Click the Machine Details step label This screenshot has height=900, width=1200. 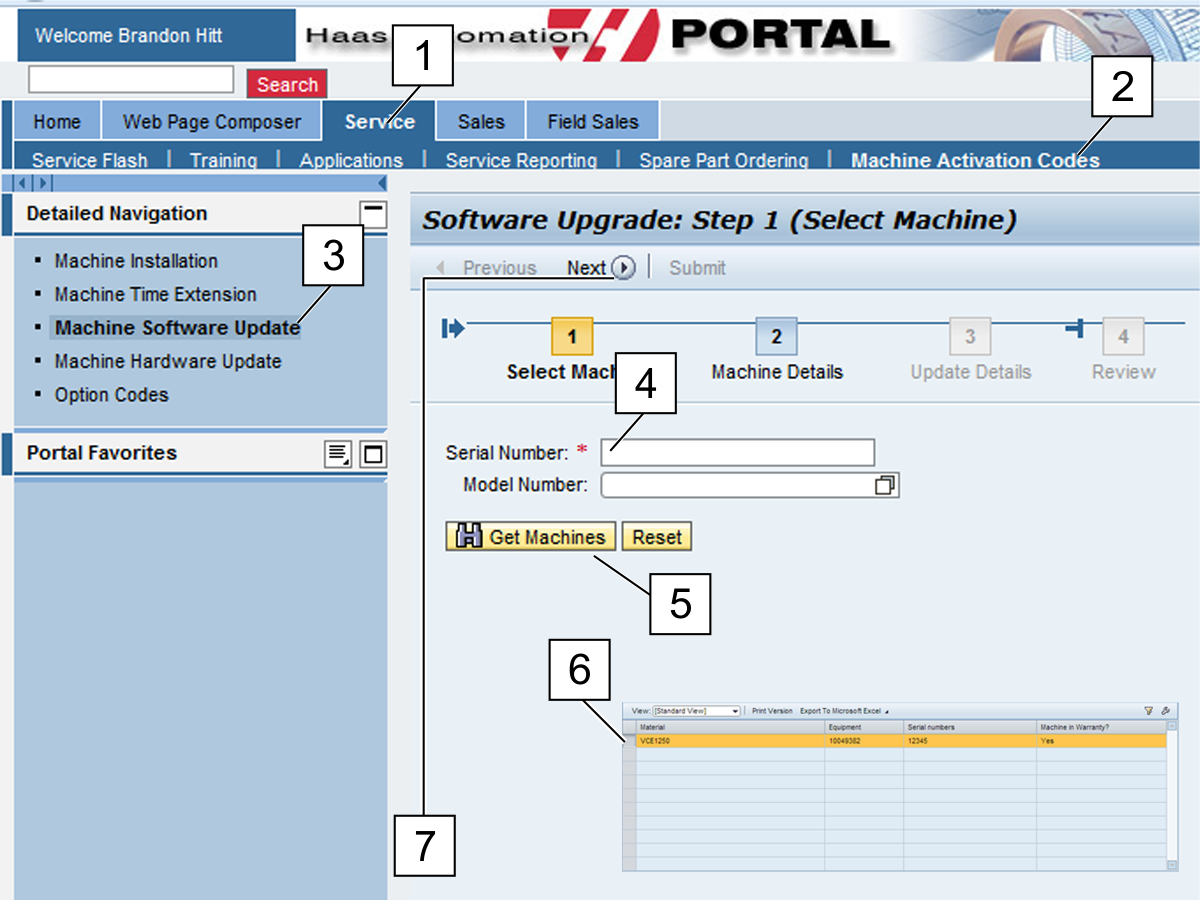(x=777, y=372)
